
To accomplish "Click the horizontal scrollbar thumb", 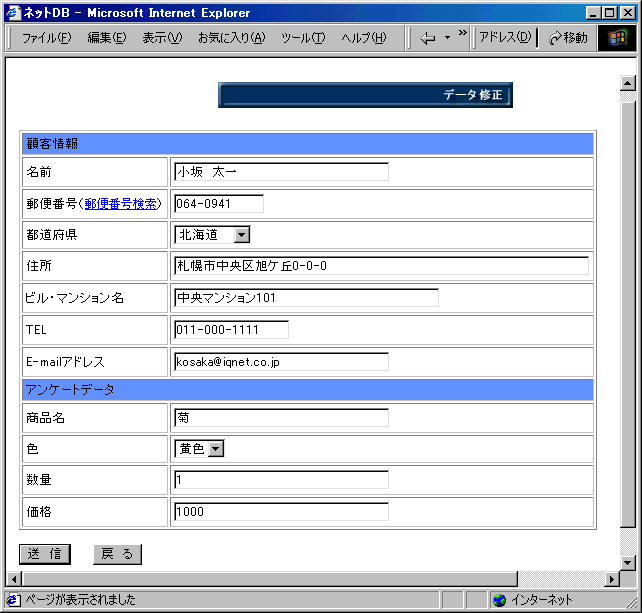I will pos(270,579).
